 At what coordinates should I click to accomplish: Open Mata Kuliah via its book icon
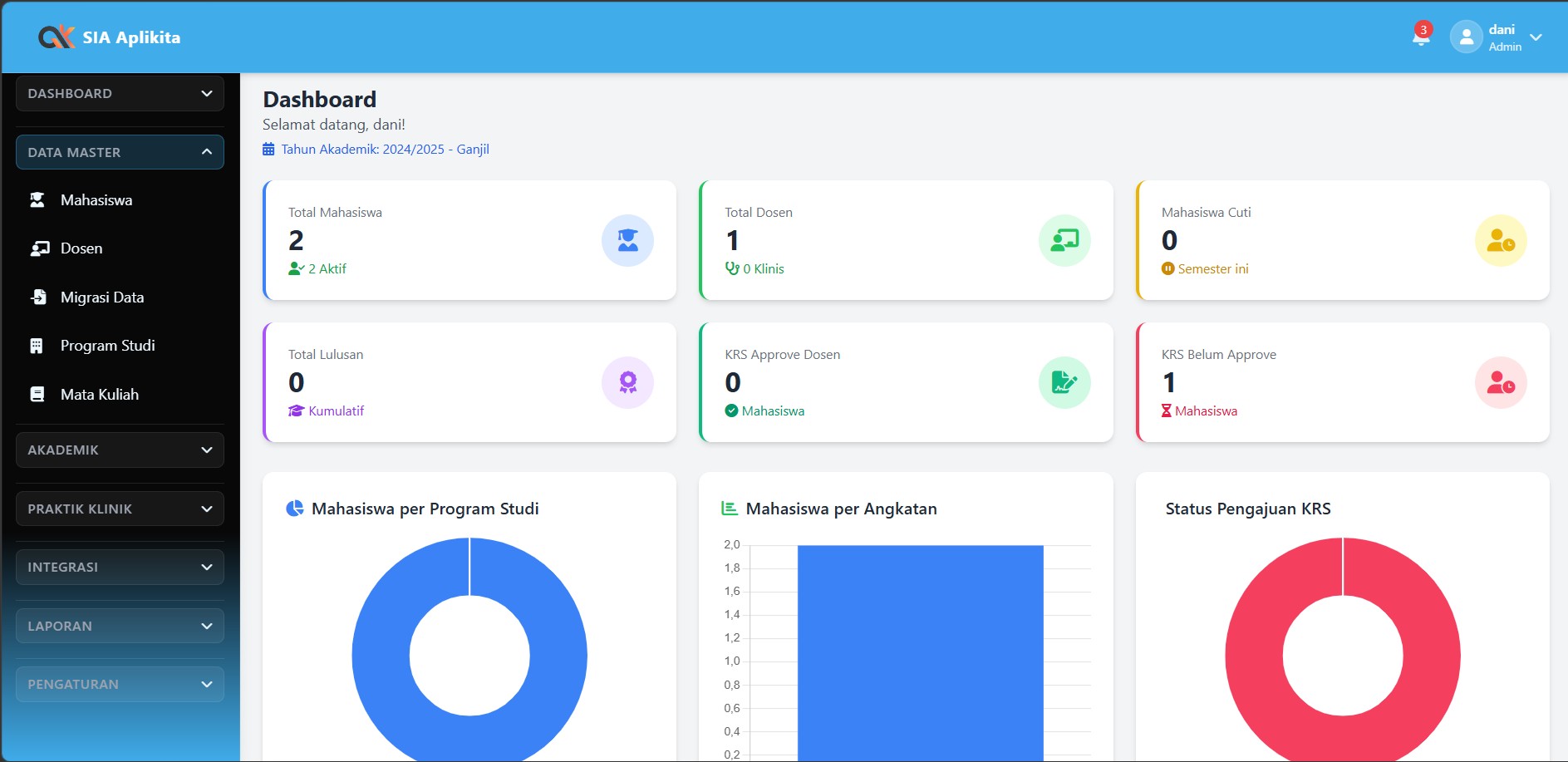tap(37, 394)
